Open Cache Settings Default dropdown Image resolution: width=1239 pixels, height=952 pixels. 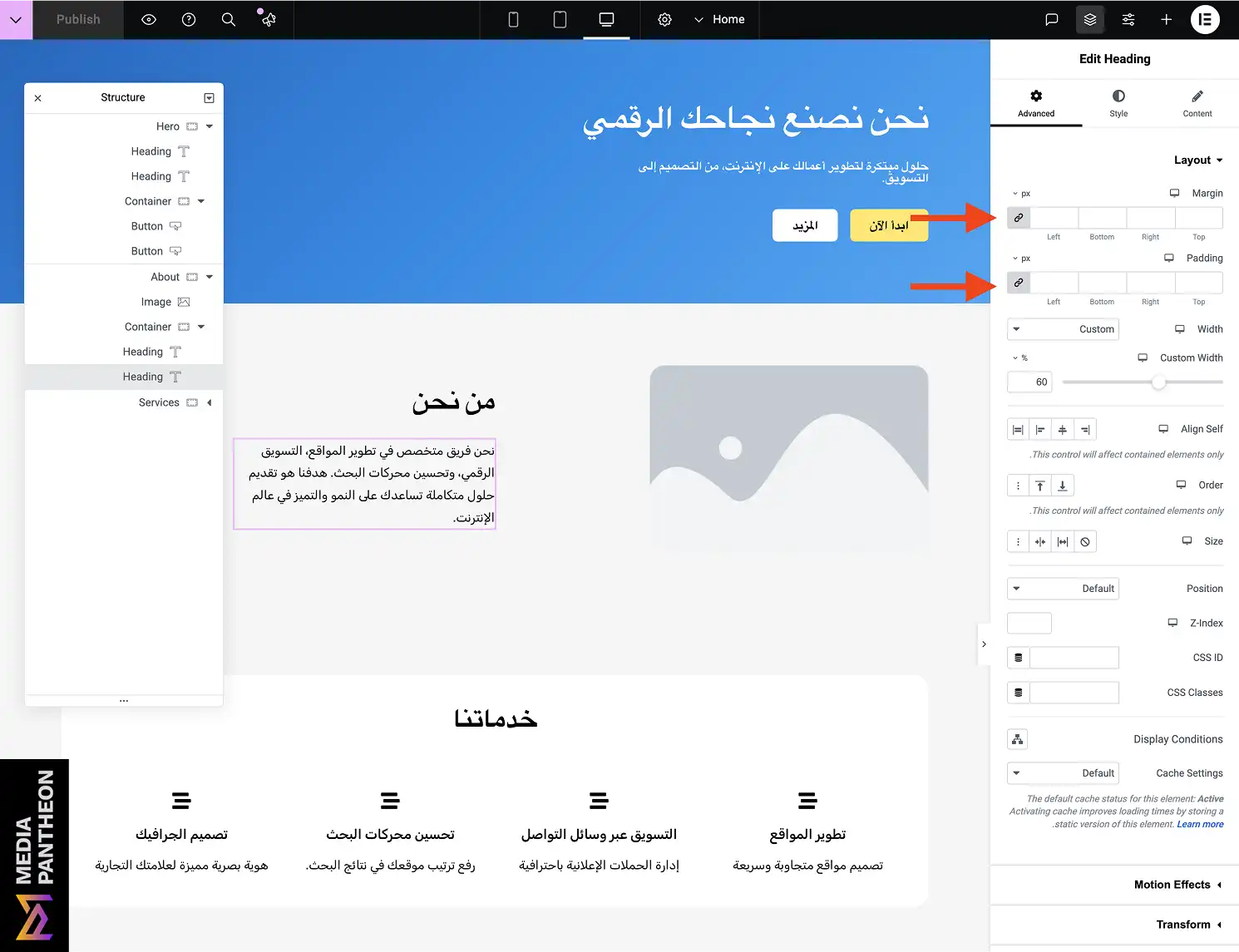[x=1063, y=773]
